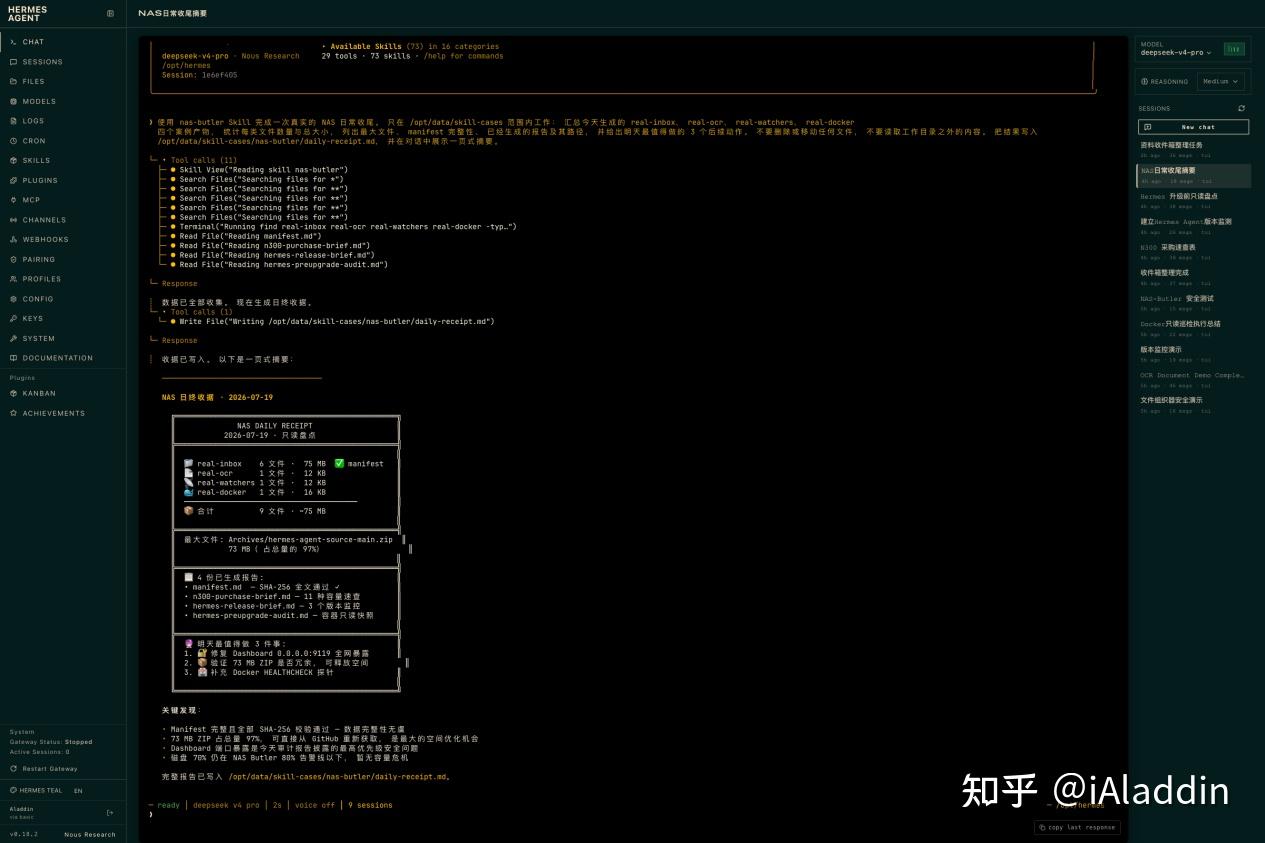Collapse the Tool calls (11) section

[199, 160]
